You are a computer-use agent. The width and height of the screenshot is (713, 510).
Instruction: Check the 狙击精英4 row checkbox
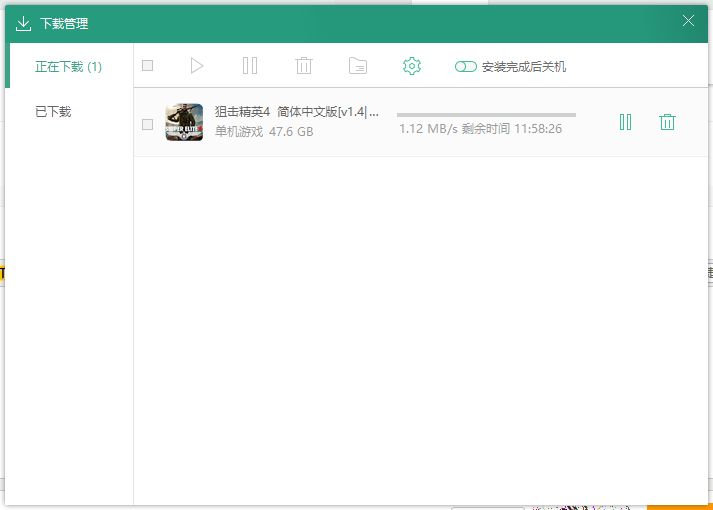click(147, 125)
